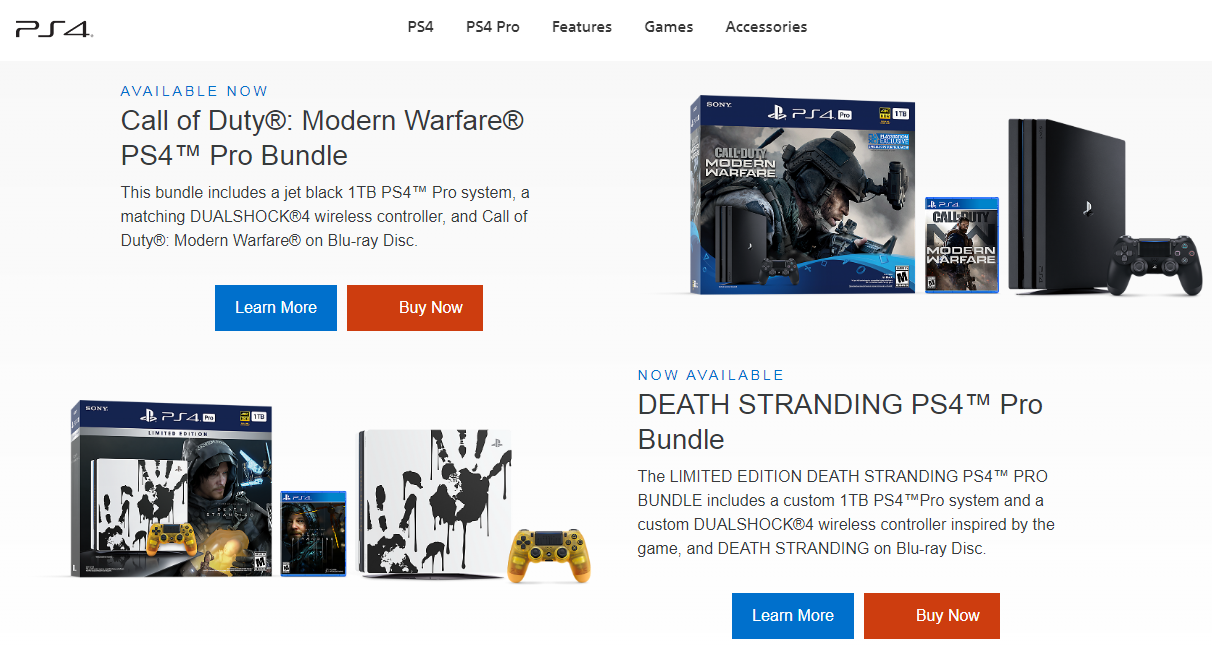Viewport: 1212px width, 645px height.
Task: Click the jet black PS4 Pro console image
Action: coord(1066,206)
